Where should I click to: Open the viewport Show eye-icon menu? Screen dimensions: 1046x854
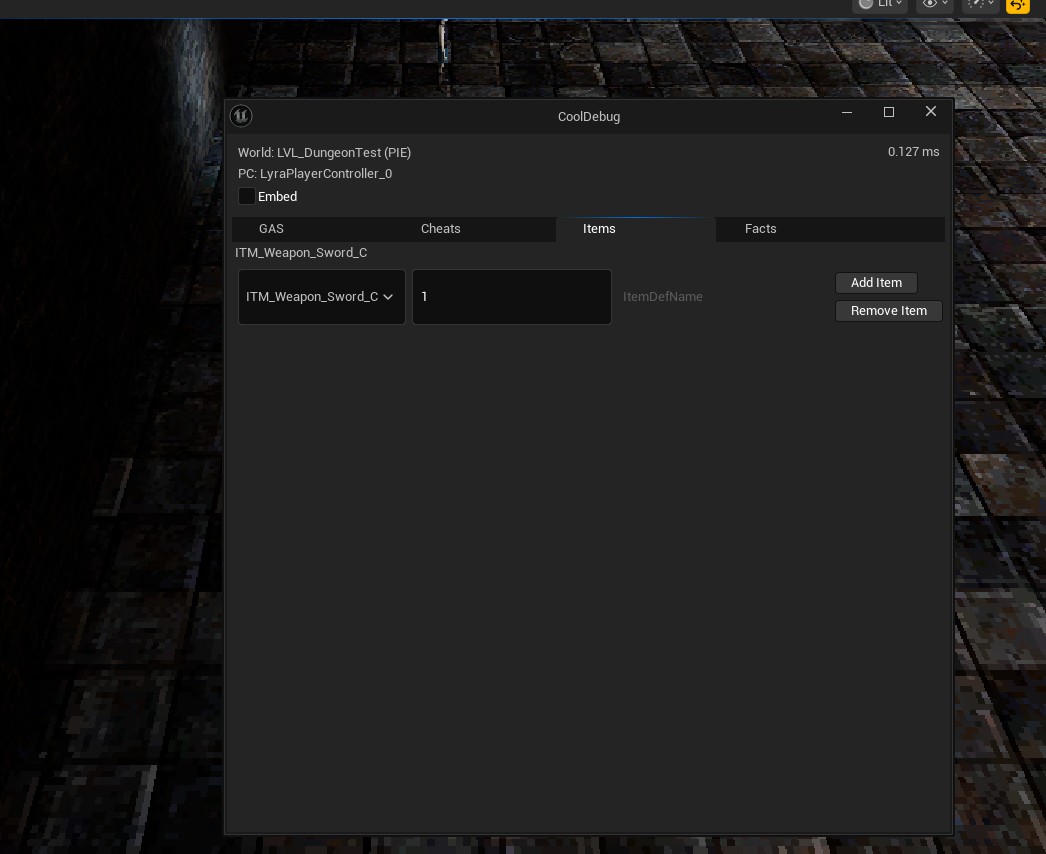coord(935,4)
